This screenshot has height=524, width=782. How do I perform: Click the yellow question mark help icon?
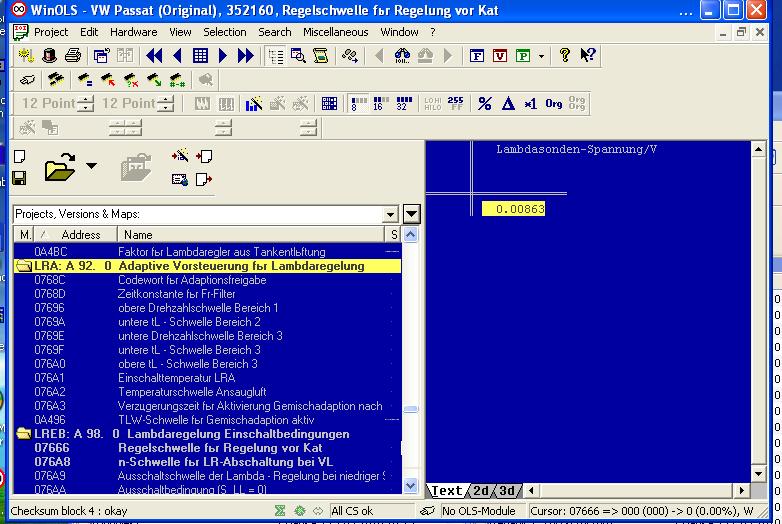(x=565, y=55)
